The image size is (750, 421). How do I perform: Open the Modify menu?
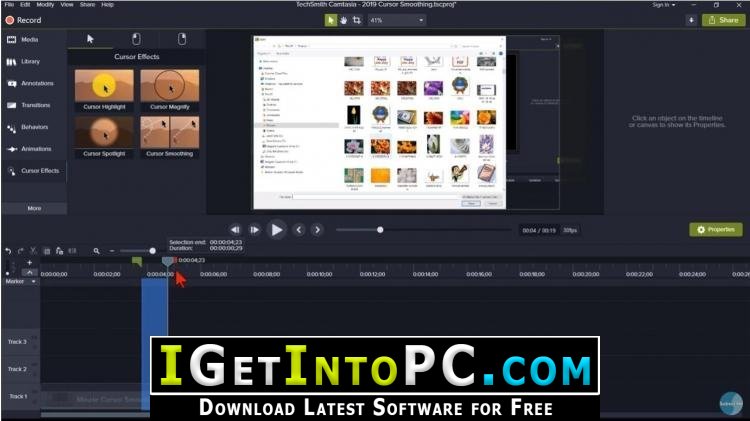pyautogui.click(x=45, y=4)
